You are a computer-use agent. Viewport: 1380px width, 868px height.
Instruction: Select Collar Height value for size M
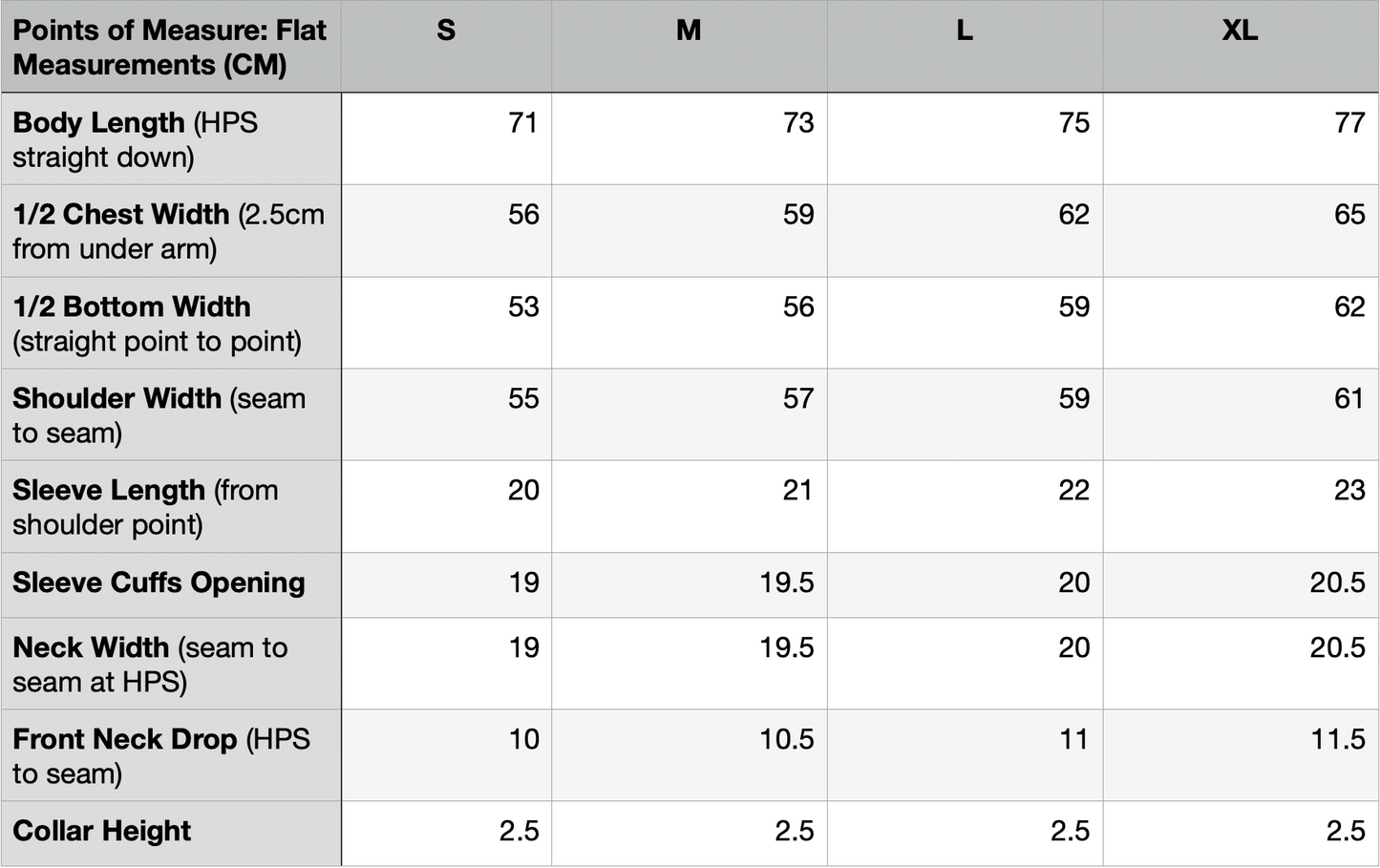[794, 831]
